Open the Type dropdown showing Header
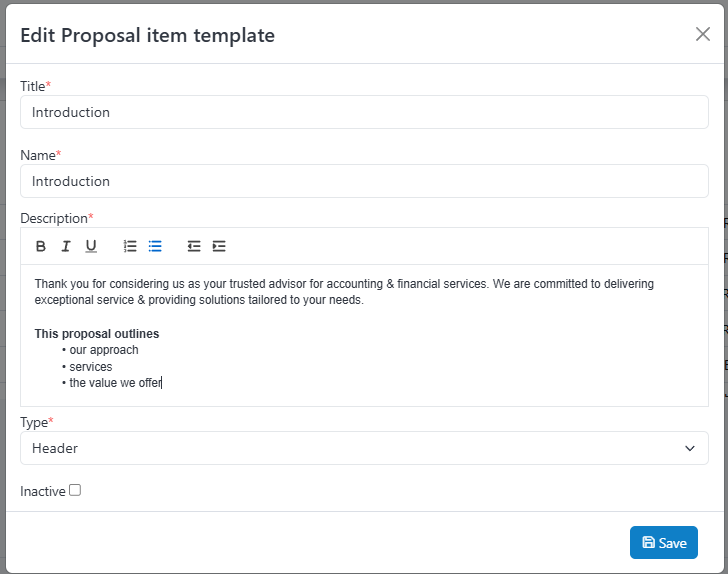Image resolution: width=728 pixels, height=574 pixels. pos(364,448)
